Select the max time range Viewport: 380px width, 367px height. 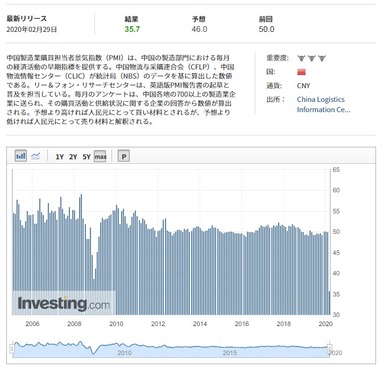(x=100, y=156)
